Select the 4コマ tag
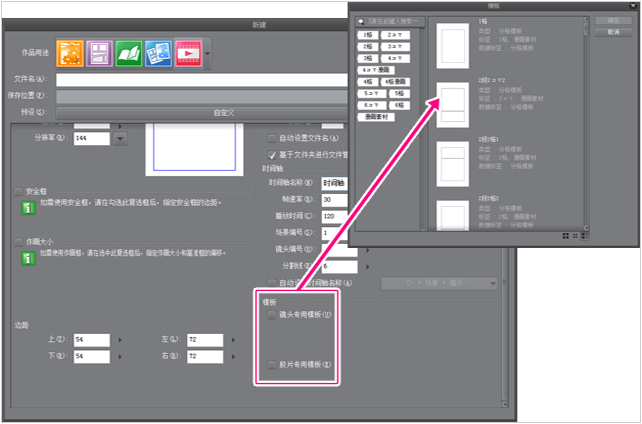The height and width of the screenshot is (424, 642). click(395, 59)
